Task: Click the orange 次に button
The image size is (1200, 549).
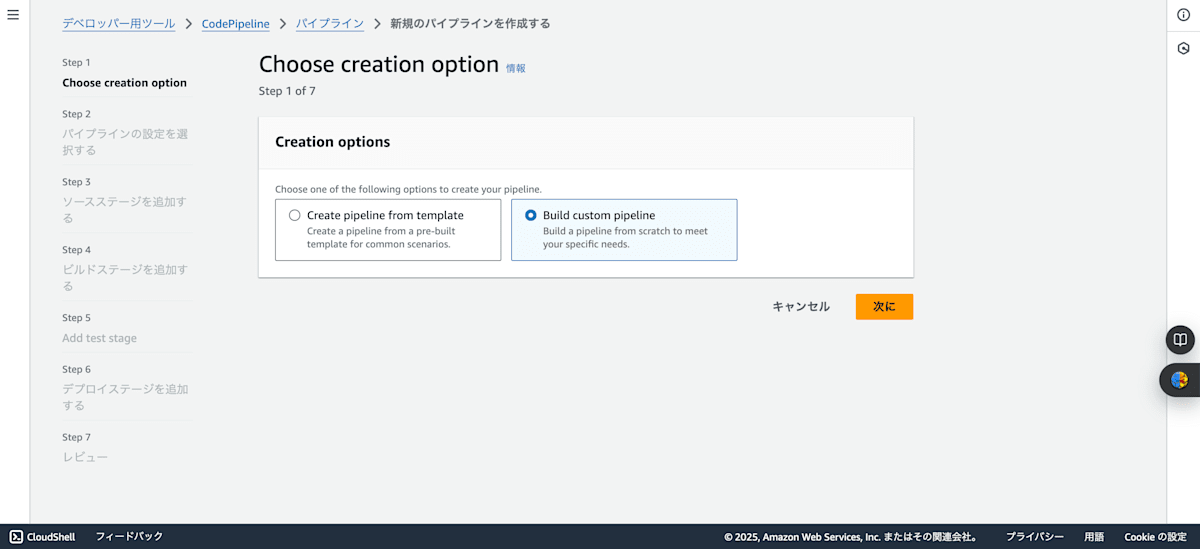Action: coord(884,307)
